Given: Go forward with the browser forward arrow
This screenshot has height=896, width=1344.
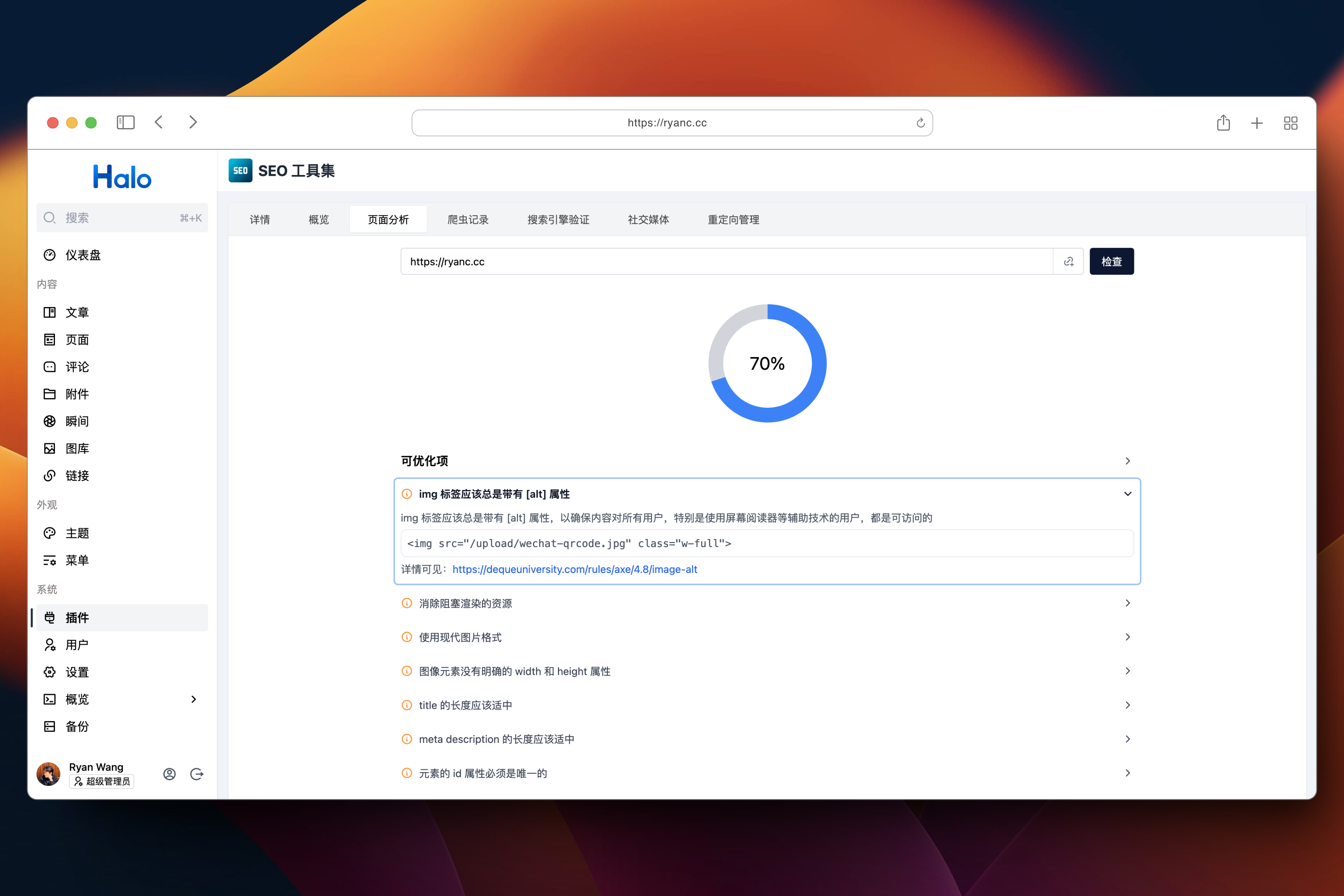Looking at the screenshot, I should pyautogui.click(x=193, y=122).
